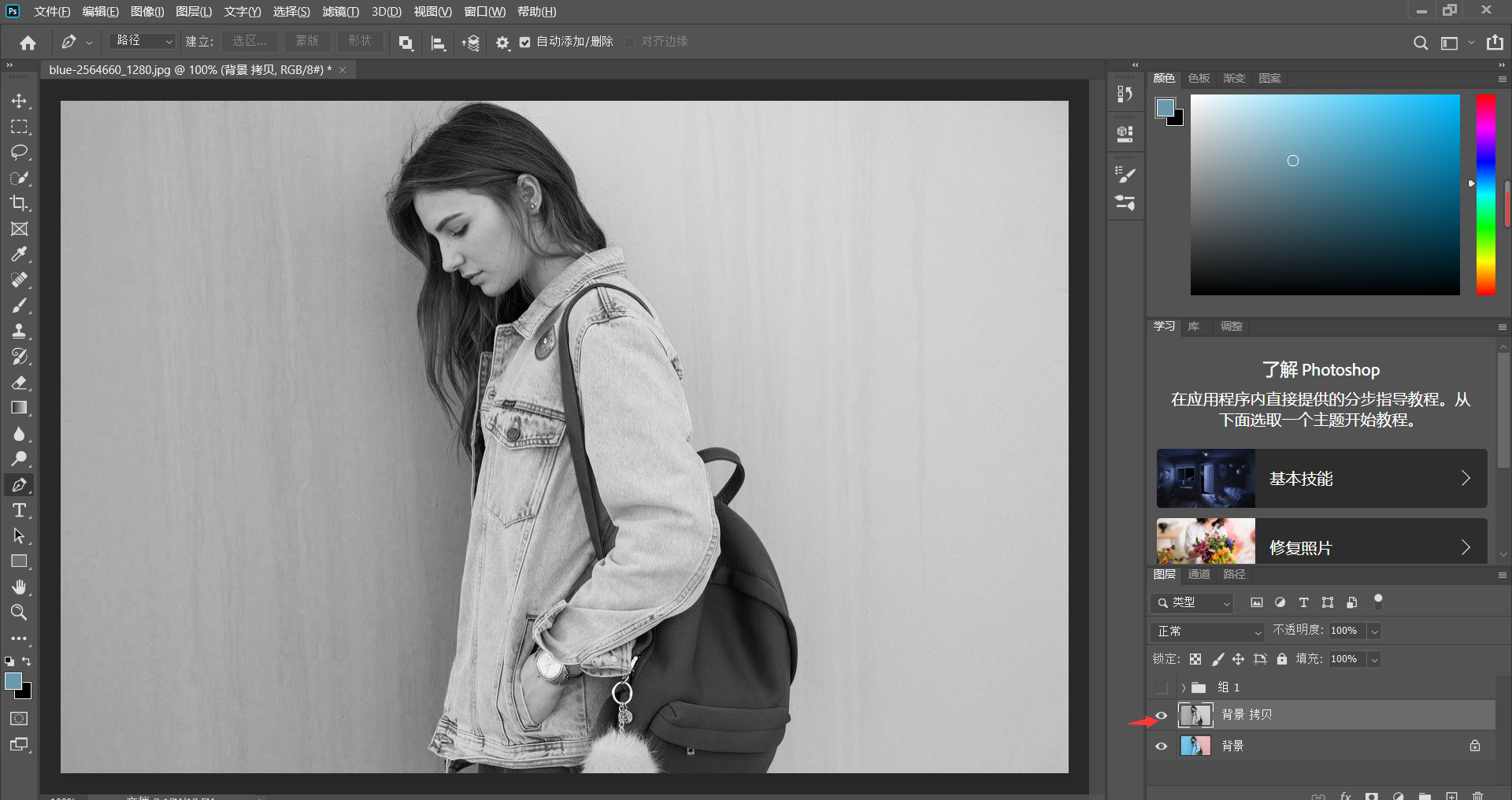Select the Lasso tool
Image resolution: width=1512 pixels, height=800 pixels.
[x=19, y=152]
